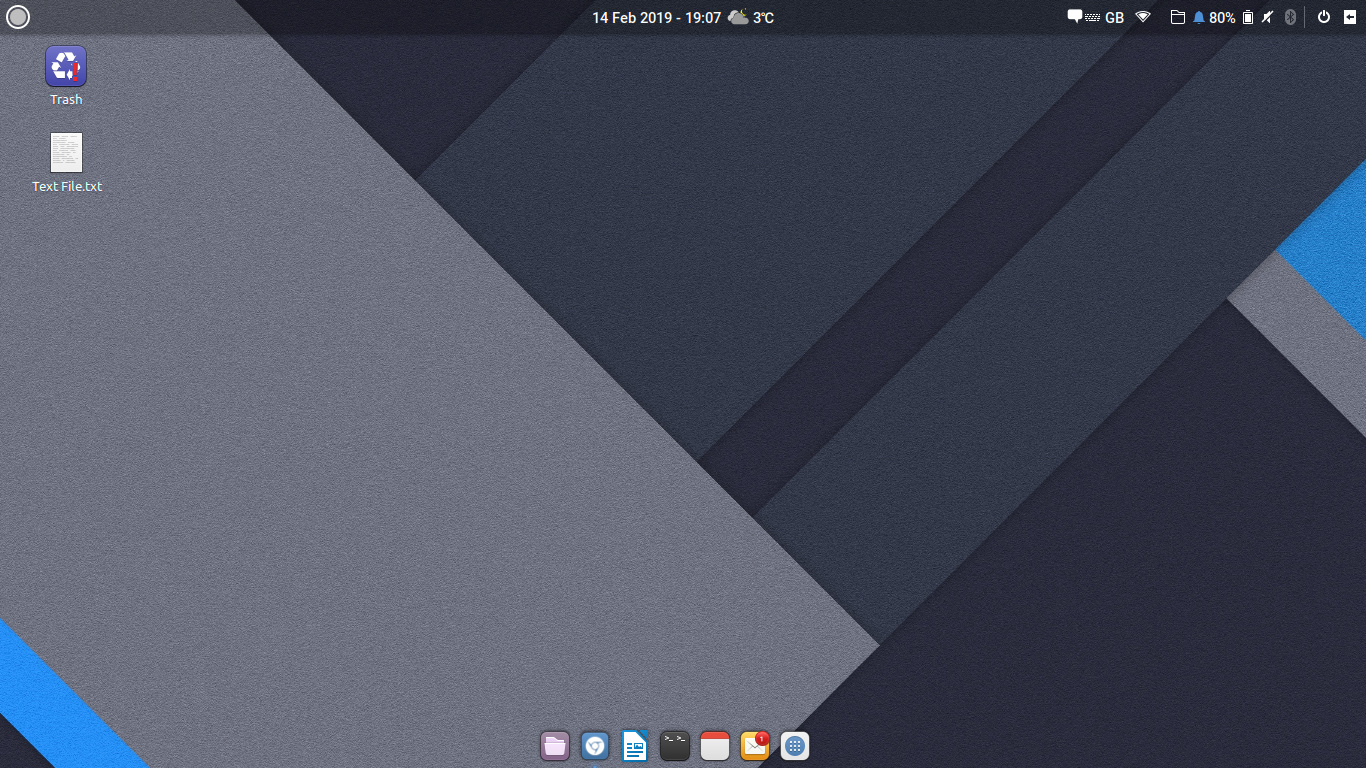The width and height of the screenshot is (1366, 768).
Task: Open the Mail app with unread badge
Action: (755, 746)
